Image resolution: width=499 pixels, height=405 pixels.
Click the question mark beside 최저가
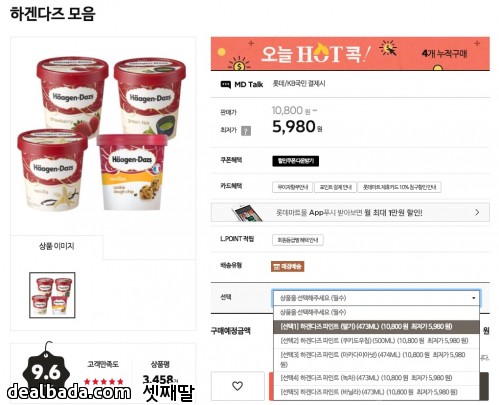[246, 131]
